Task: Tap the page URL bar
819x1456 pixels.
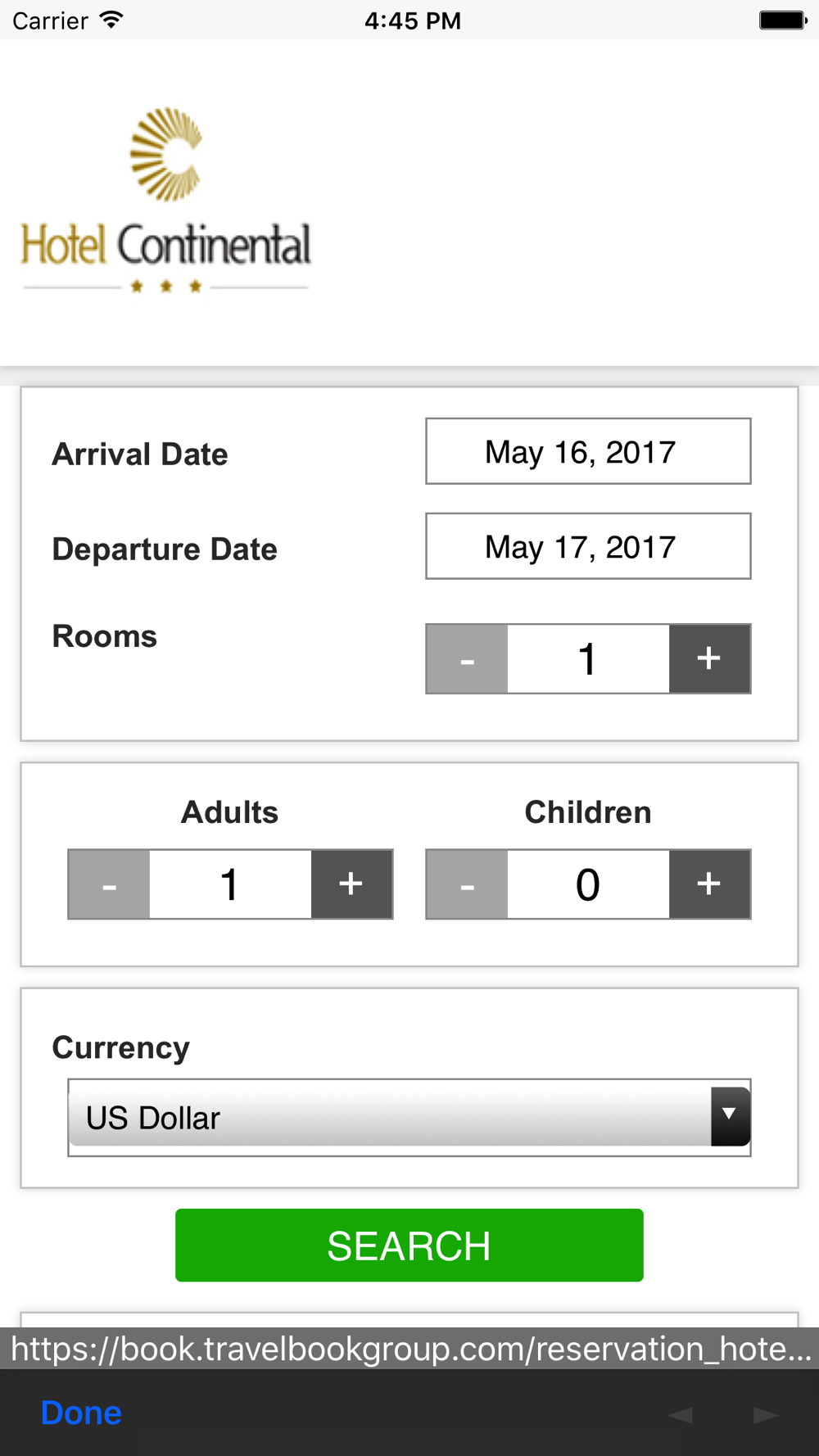Action: (x=409, y=1348)
